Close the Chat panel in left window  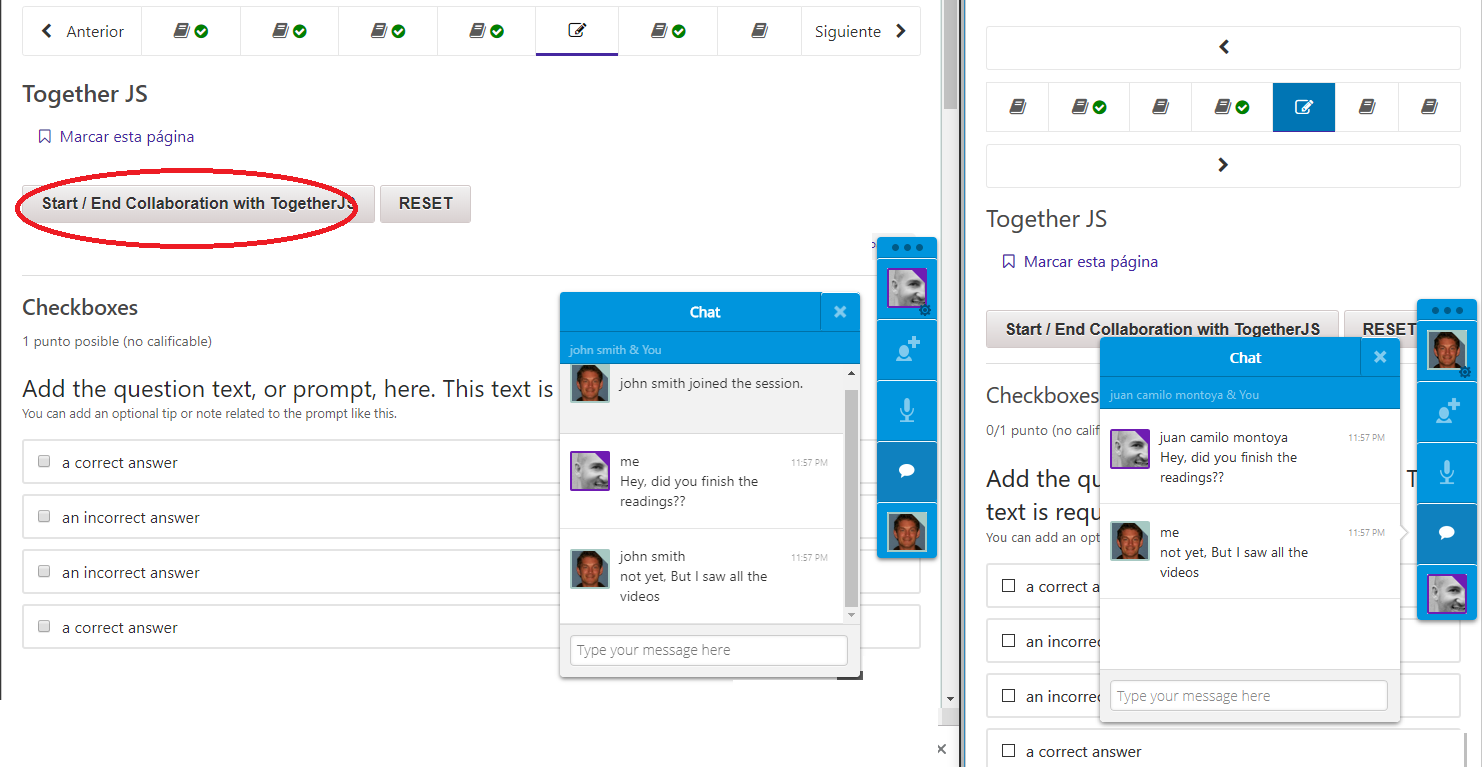[840, 312]
